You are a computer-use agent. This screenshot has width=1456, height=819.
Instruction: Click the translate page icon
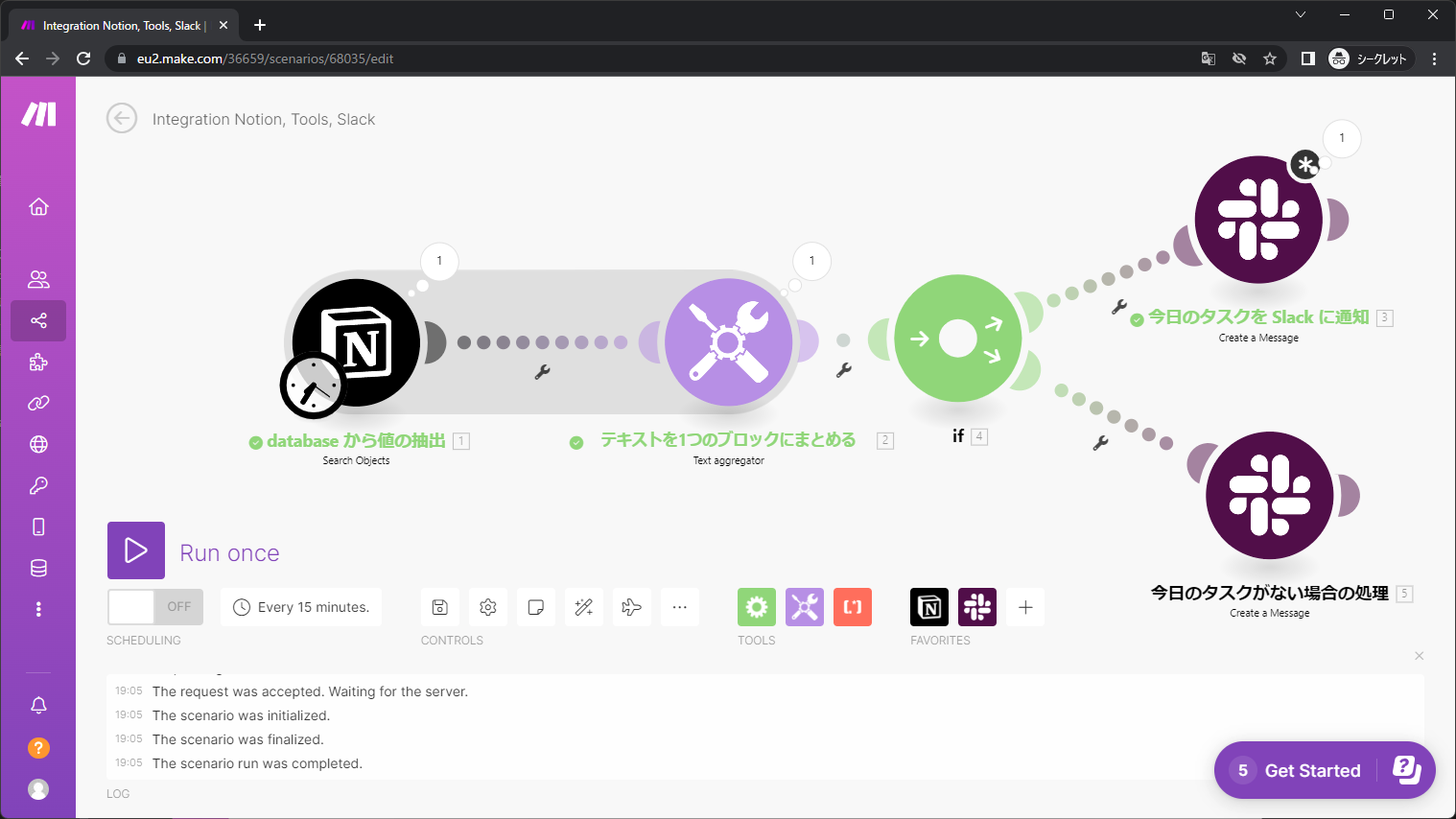(1209, 58)
